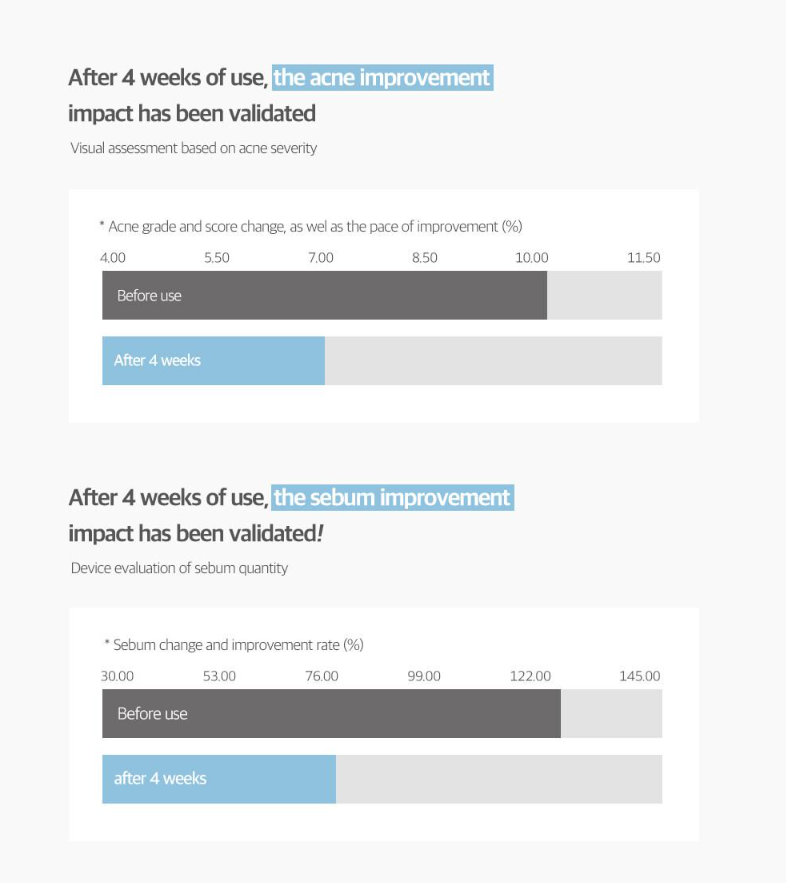This screenshot has width=786, height=883.
Task: Click the 30.00 sebum axis label
Action: click(117, 676)
